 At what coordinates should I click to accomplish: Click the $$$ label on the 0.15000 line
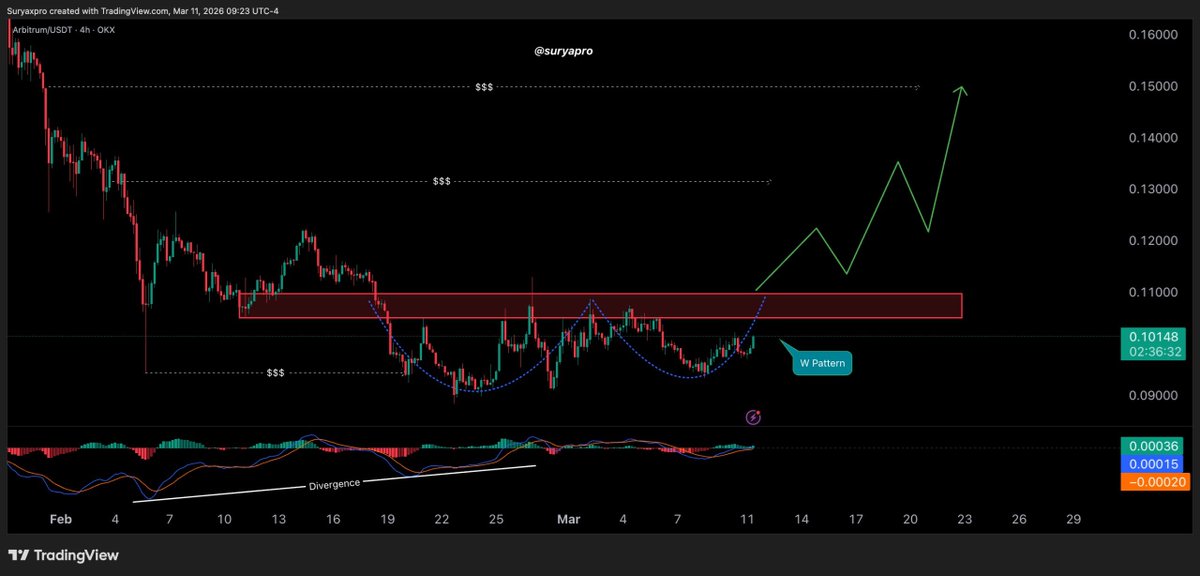tap(484, 88)
